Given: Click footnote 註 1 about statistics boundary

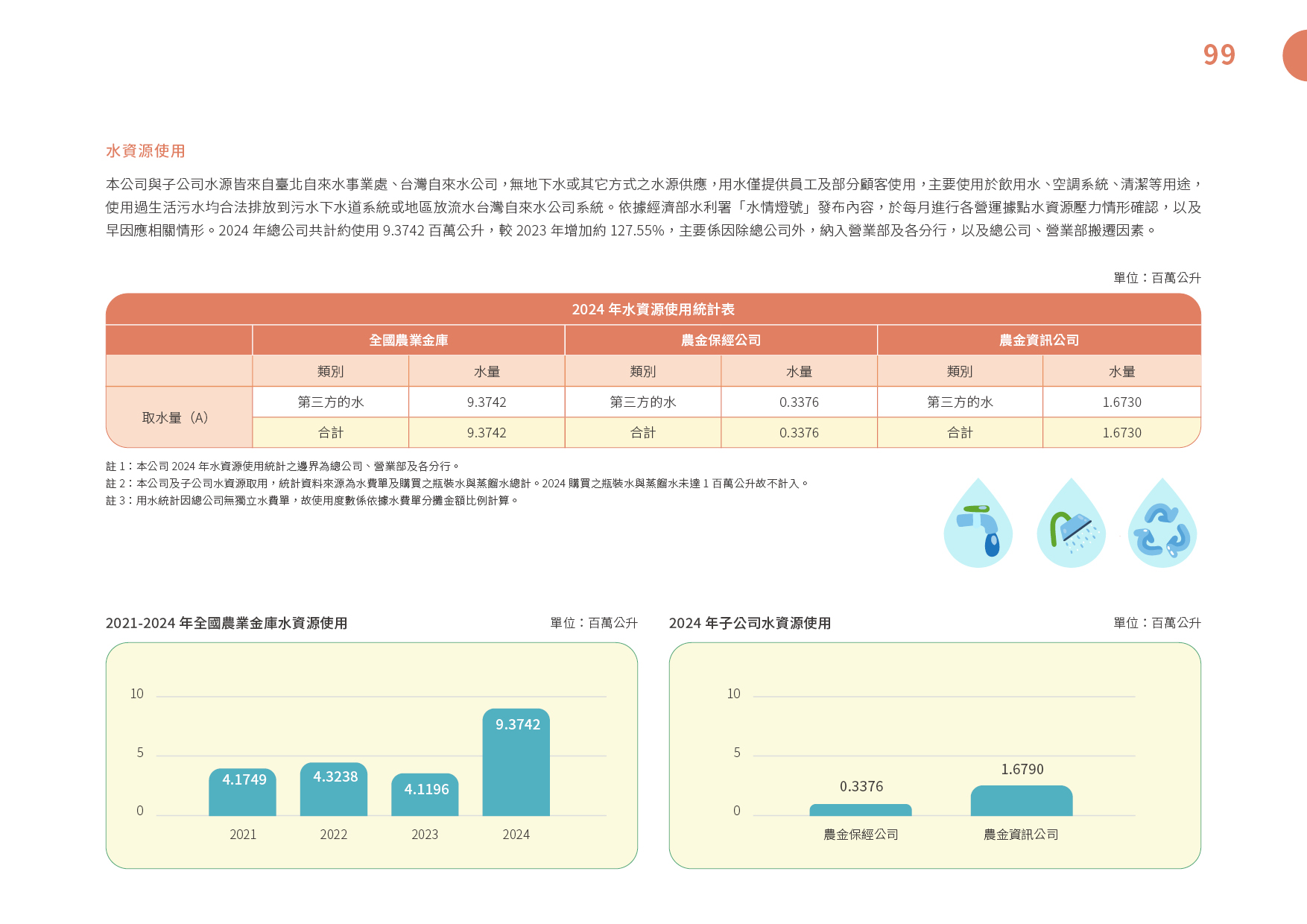Looking at the screenshot, I should [283, 466].
